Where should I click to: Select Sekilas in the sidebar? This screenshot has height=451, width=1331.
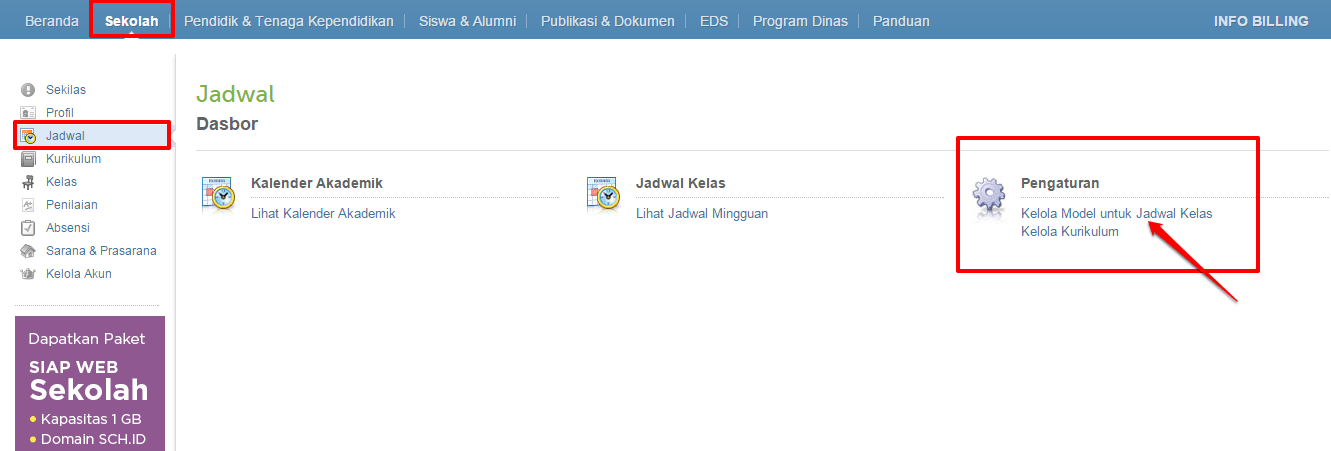(66, 90)
